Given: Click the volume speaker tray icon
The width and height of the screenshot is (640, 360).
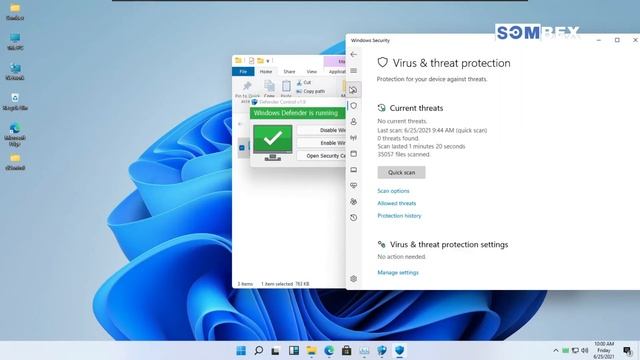Looking at the screenshot, I should [585, 350].
